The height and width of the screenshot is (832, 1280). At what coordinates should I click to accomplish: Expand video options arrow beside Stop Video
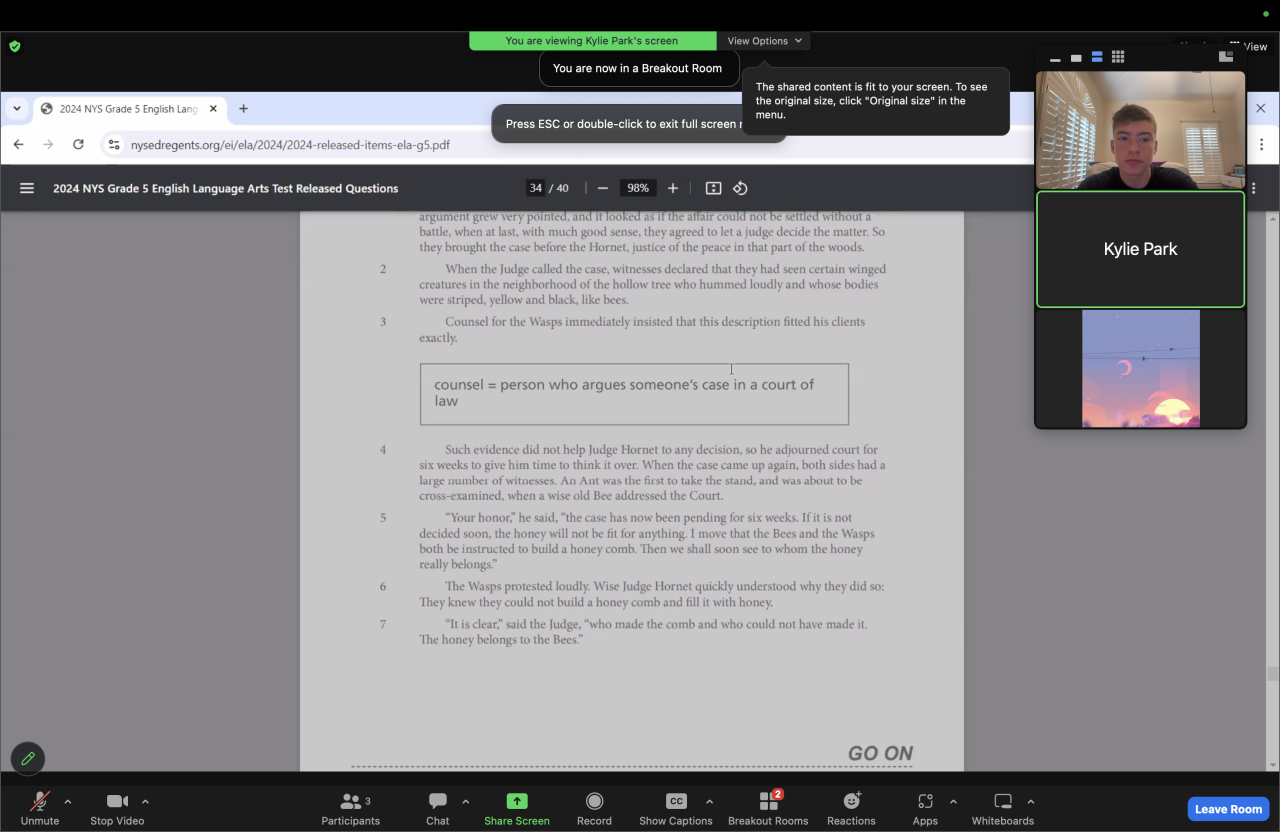tap(145, 801)
